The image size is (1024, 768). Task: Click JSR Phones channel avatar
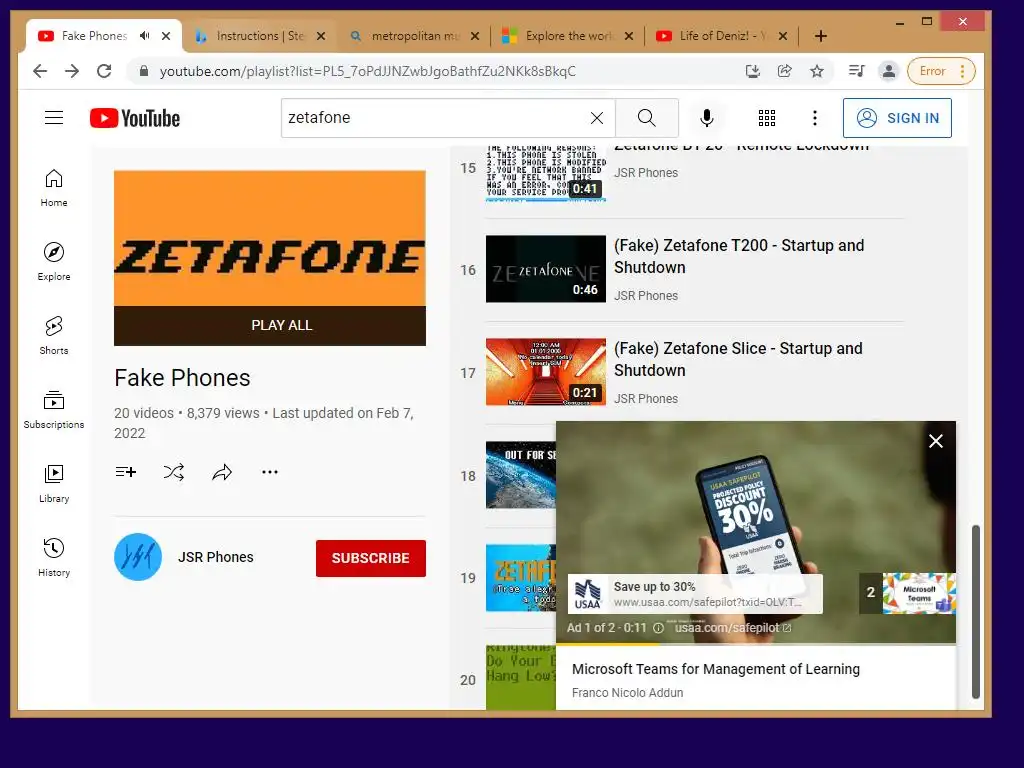138,557
